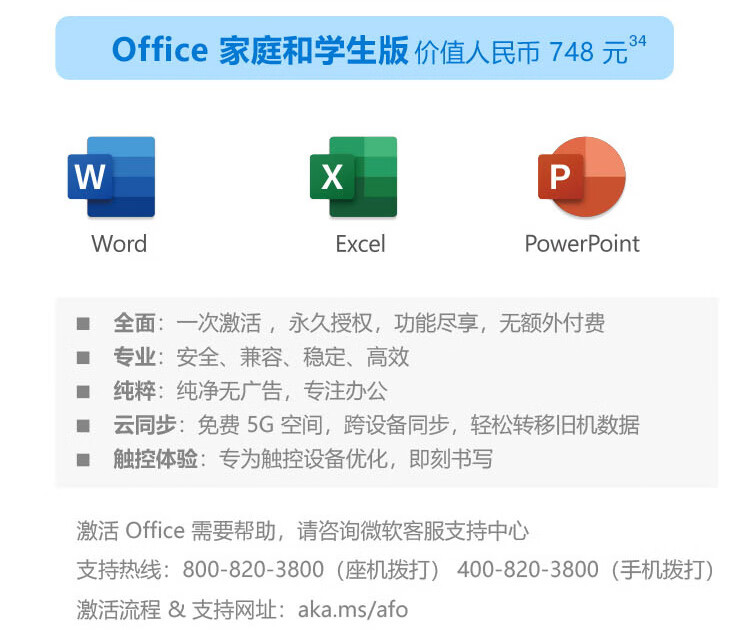The height and width of the screenshot is (630, 750).
Task: Click the superscript footnote '34'
Action: 638,41
